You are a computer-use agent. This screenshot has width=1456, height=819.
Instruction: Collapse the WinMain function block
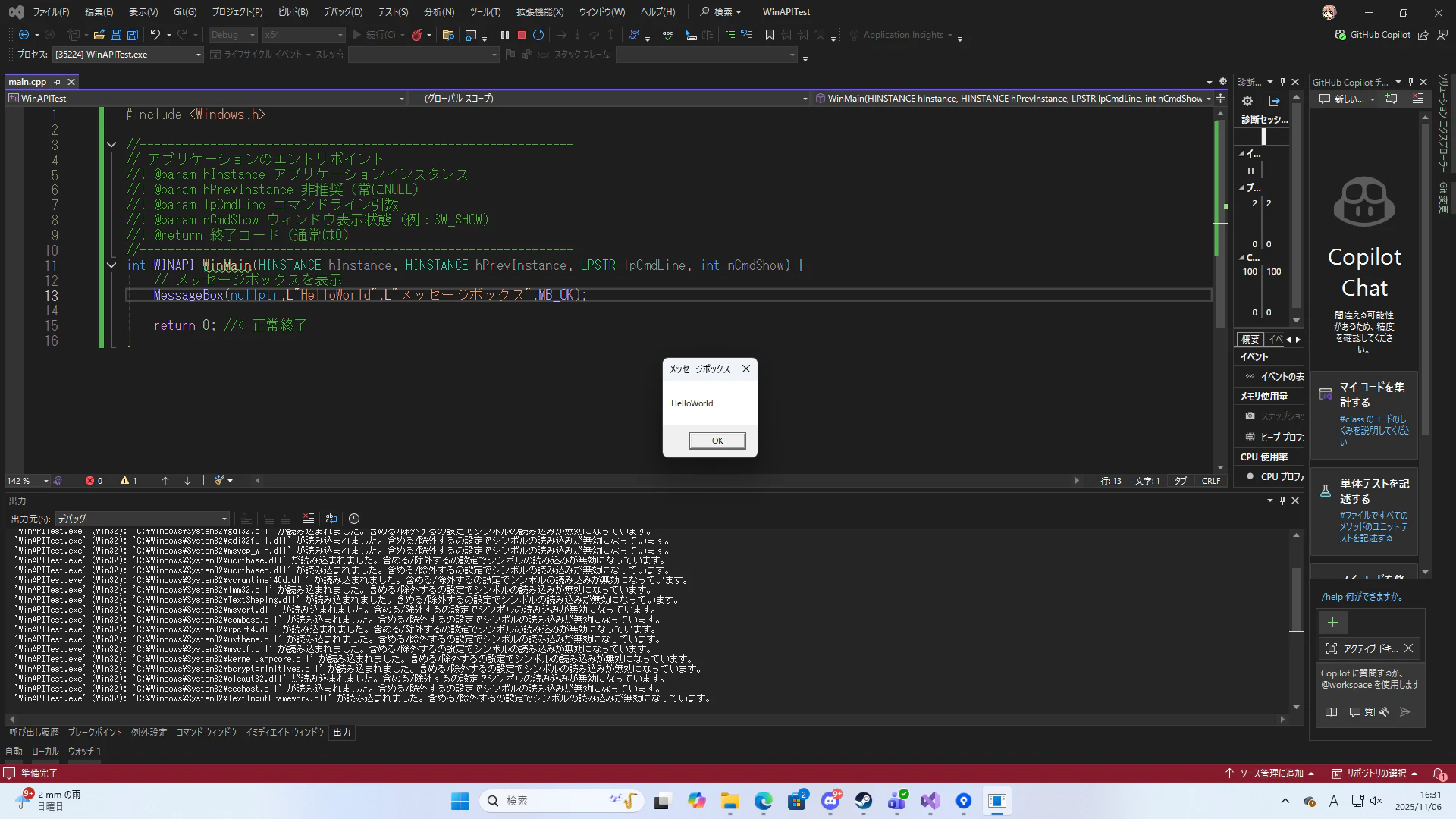click(x=111, y=265)
